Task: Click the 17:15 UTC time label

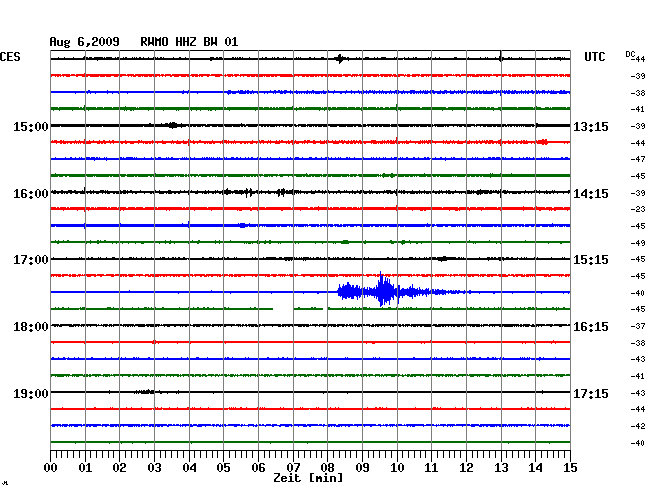Action: [x=591, y=393]
